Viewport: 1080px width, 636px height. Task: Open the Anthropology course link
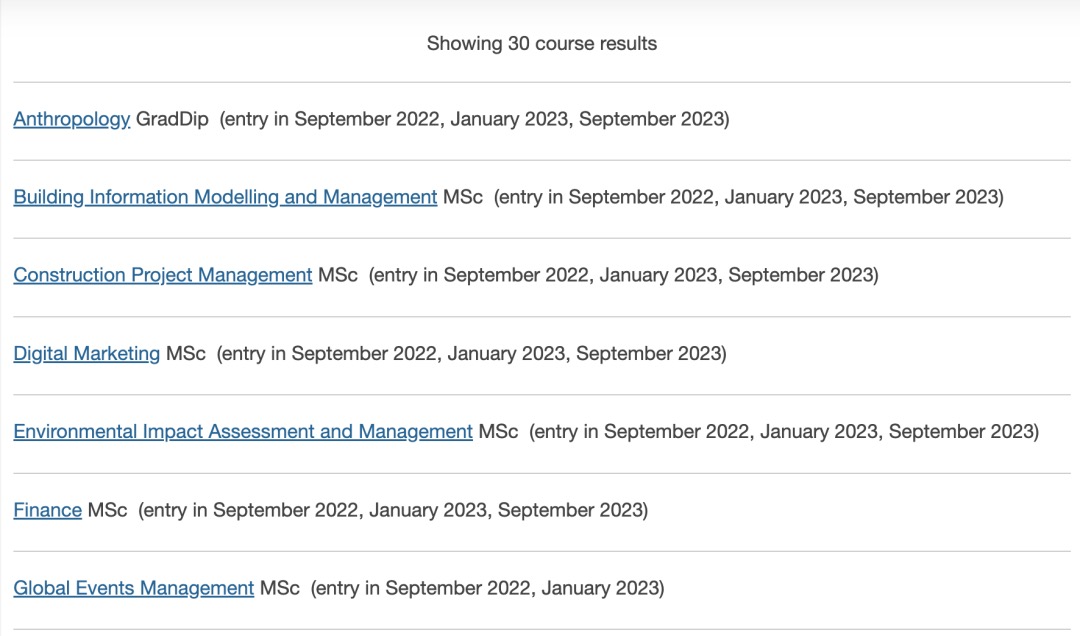[72, 119]
